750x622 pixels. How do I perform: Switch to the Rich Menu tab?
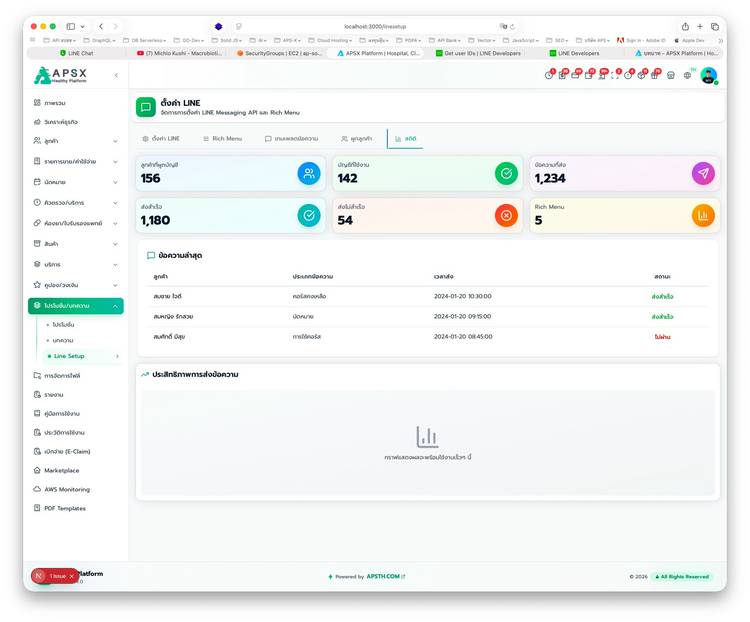[222, 138]
